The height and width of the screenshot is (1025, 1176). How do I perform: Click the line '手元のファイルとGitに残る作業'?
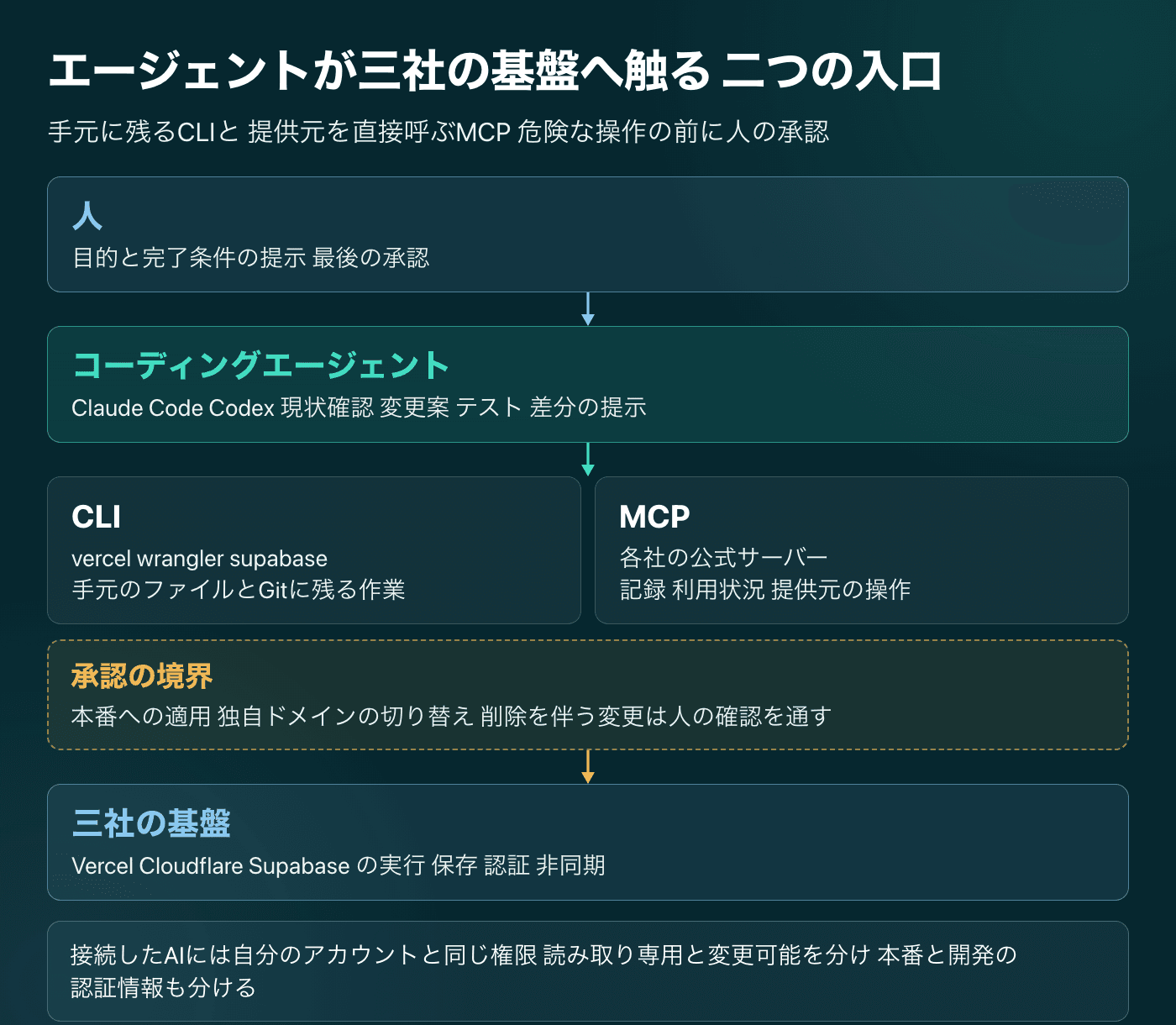(x=239, y=590)
